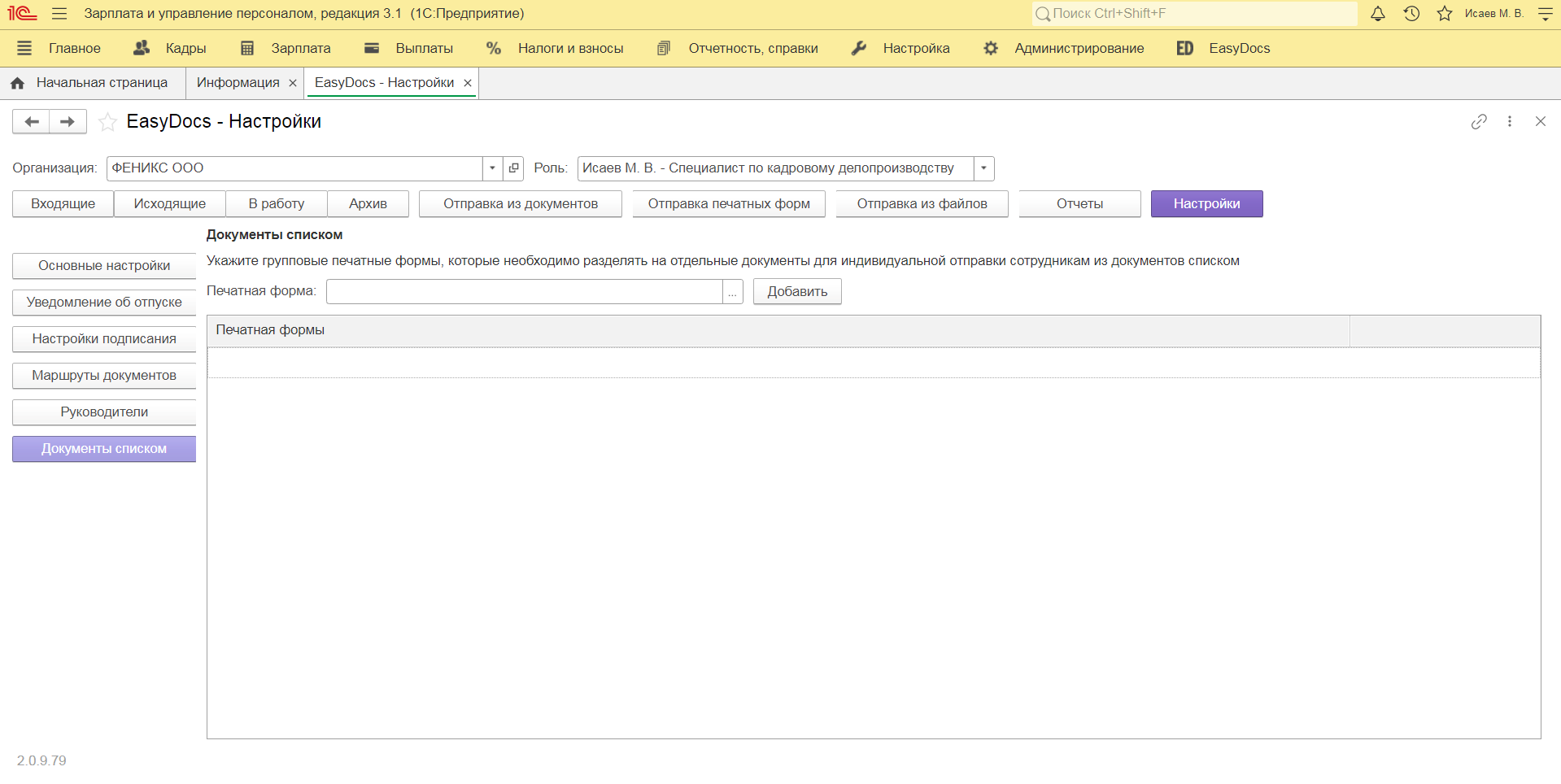Open favorites via the star in the header

click(x=1444, y=14)
